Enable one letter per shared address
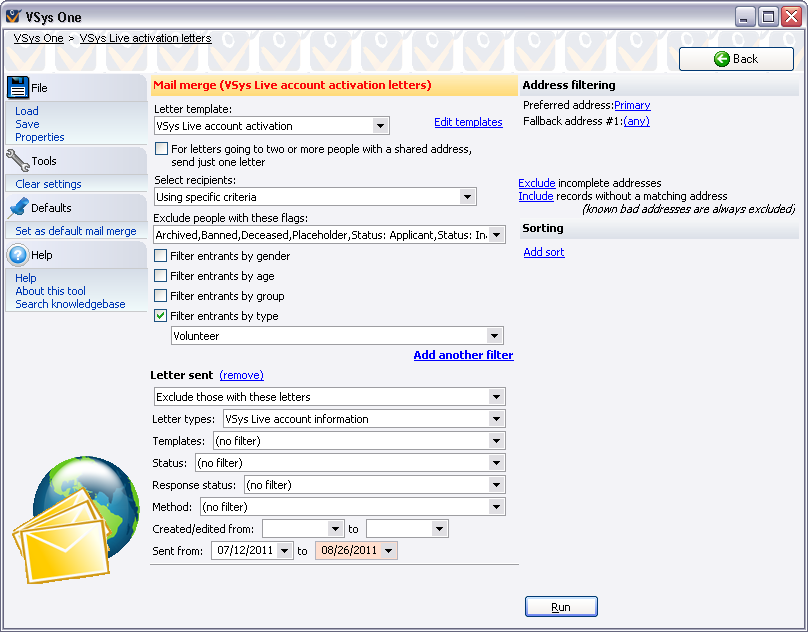808x632 pixels. pos(161,149)
